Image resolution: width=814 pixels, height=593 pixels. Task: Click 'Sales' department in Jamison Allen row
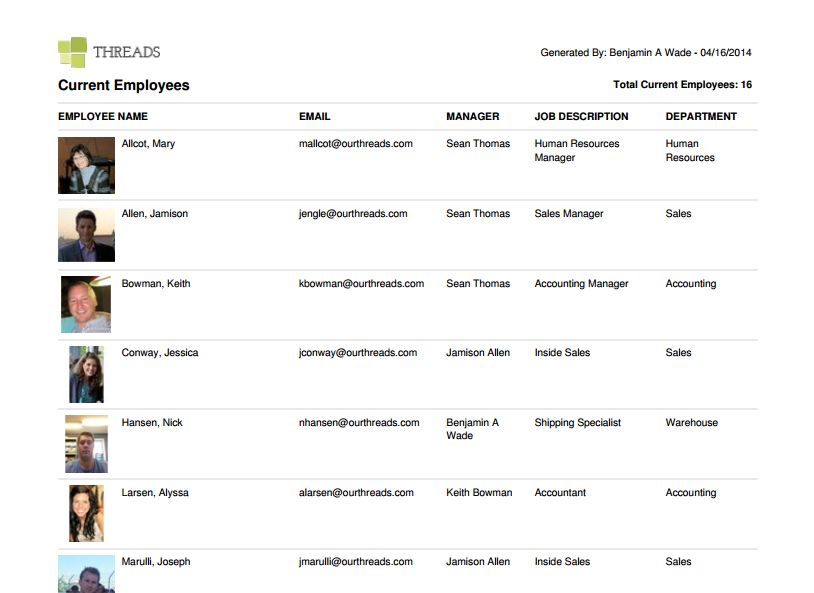click(679, 213)
